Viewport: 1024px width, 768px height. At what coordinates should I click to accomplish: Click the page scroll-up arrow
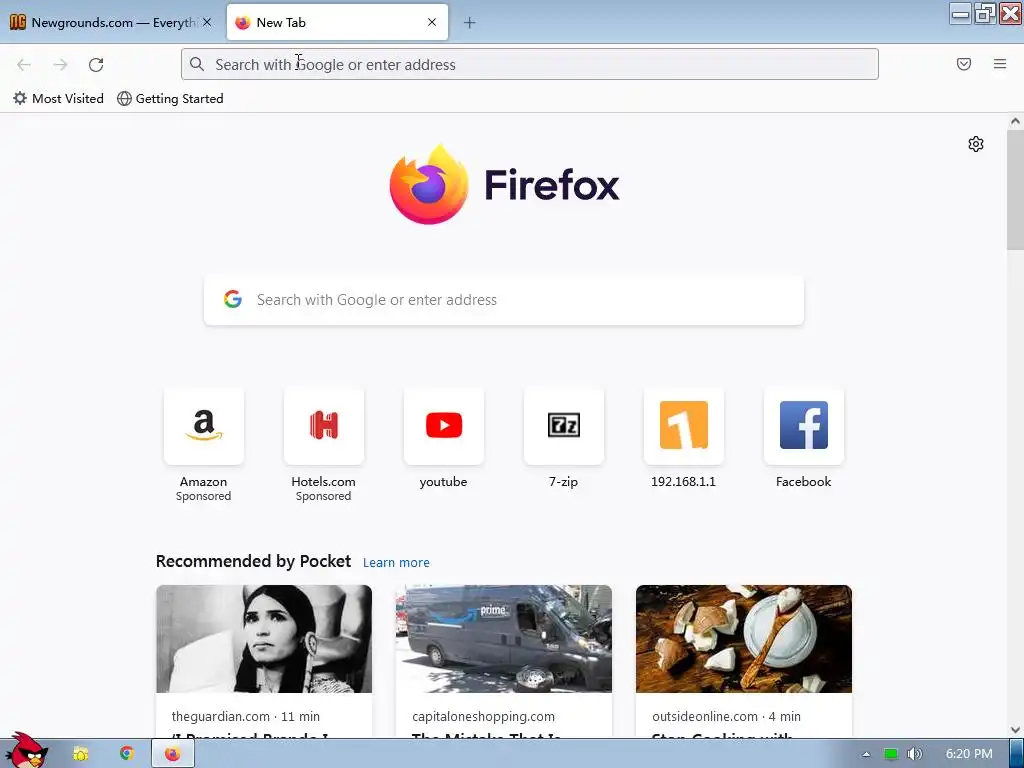[x=1015, y=121]
